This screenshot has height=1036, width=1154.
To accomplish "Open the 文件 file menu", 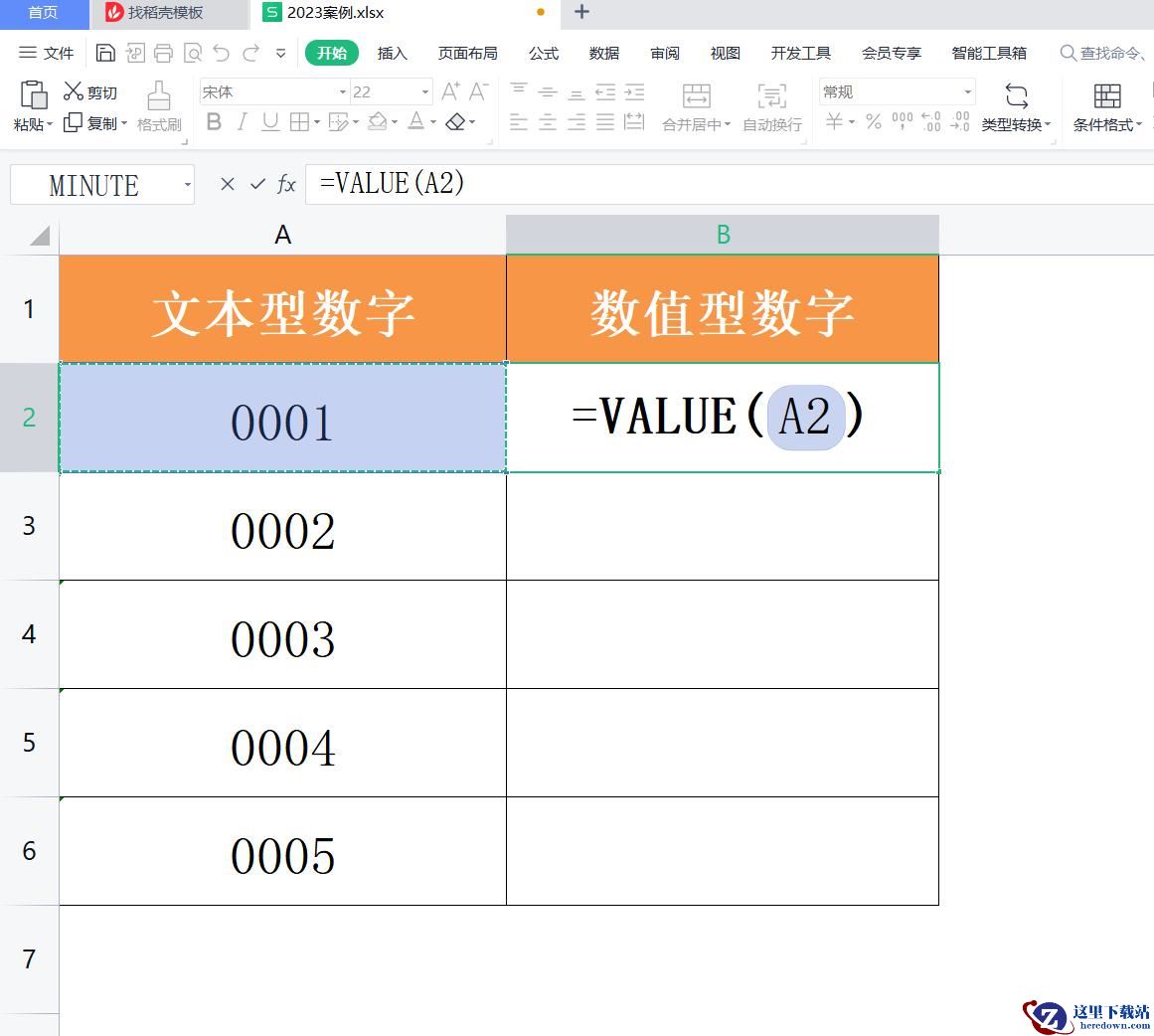I will (47, 53).
